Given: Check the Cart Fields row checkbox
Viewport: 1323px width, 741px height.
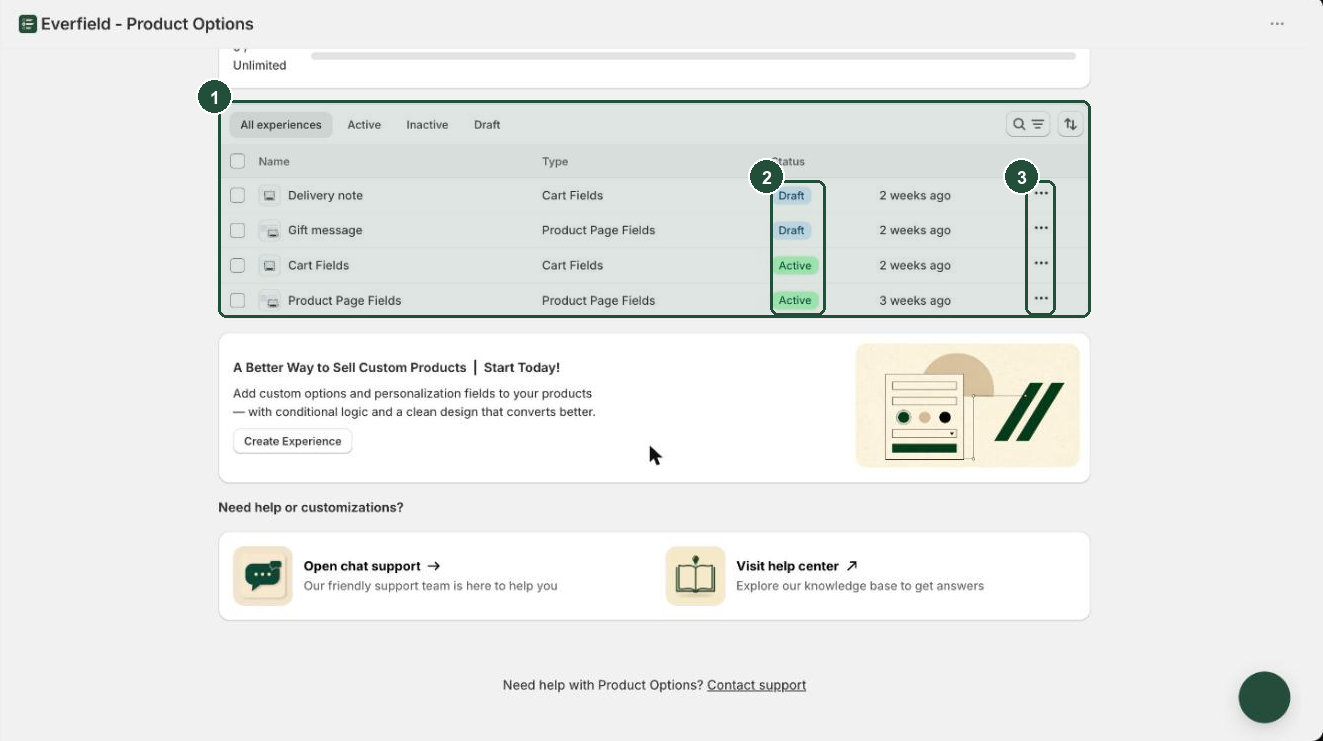Looking at the screenshot, I should (237, 266).
